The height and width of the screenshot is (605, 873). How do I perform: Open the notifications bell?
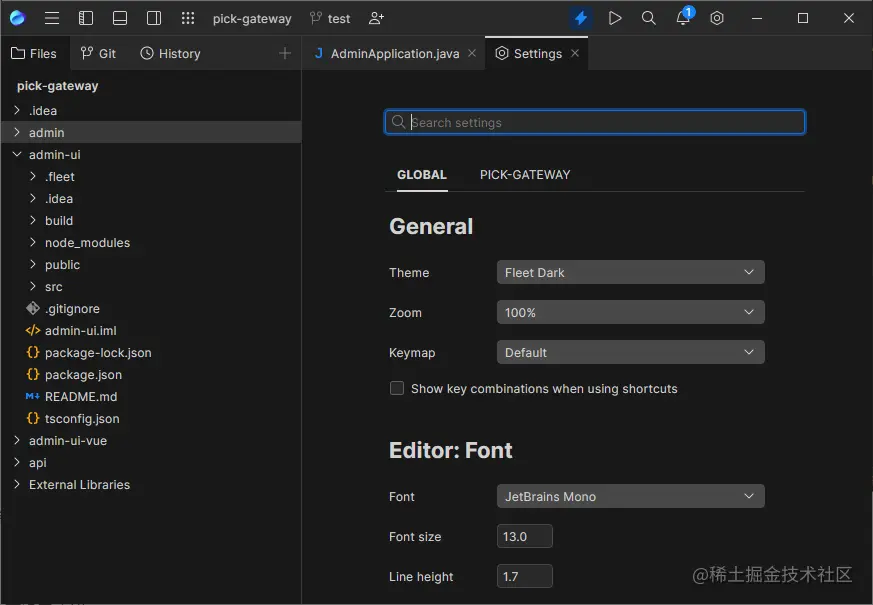[684, 17]
